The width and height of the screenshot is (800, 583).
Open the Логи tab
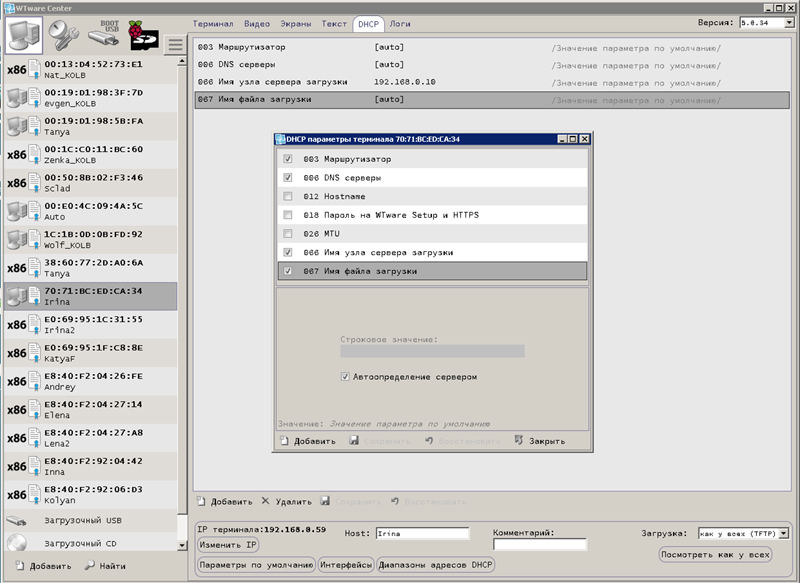click(x=400, y=23)
